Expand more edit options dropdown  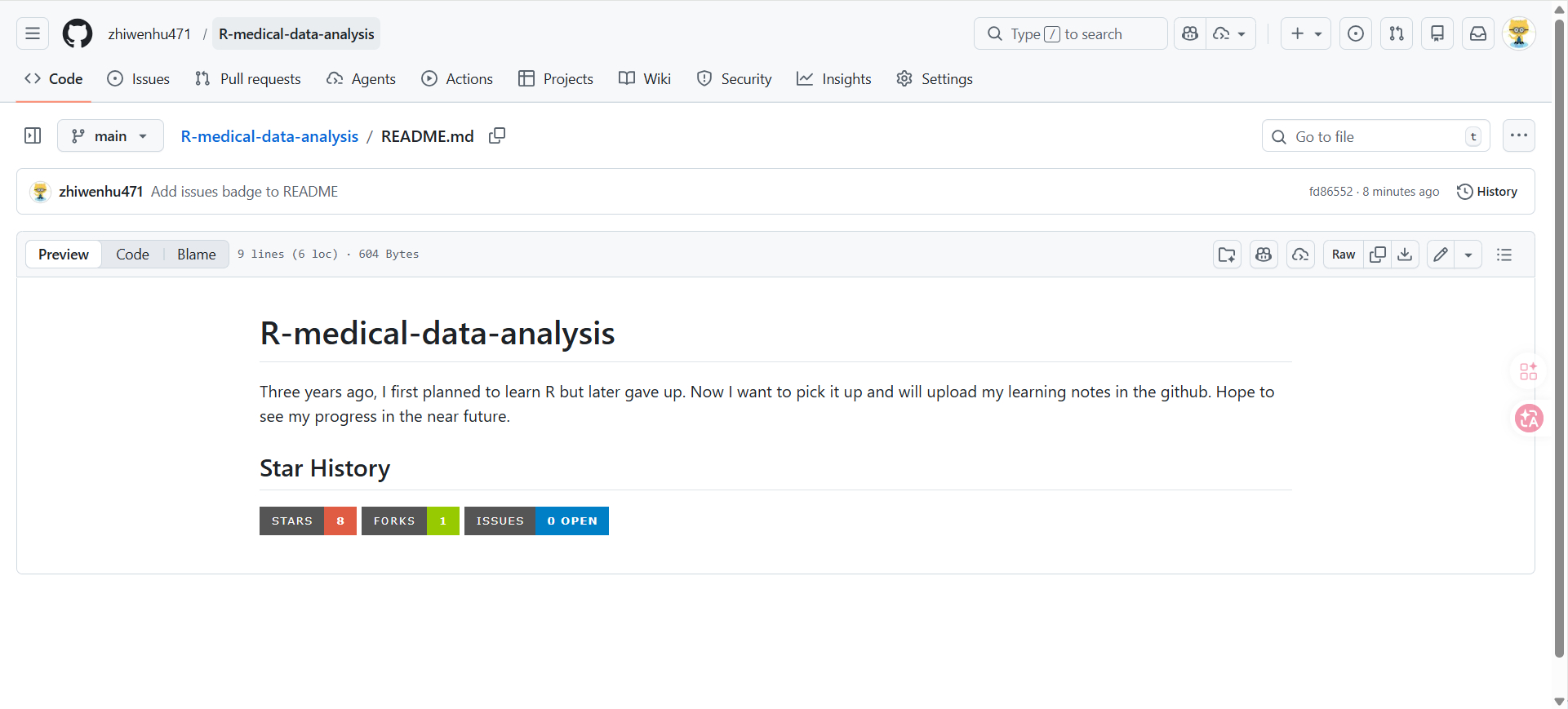(x=1468, y=255)
